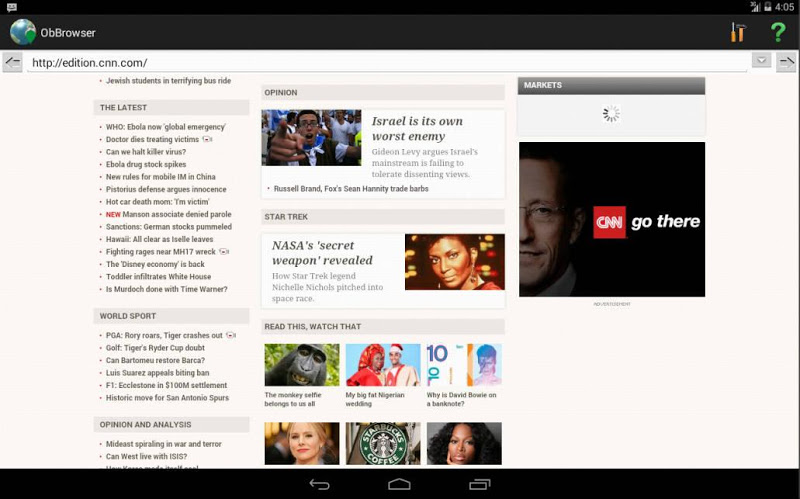Tap the signal strength icon in status bar
This screenshot has height=499, width=800.
click(x=755, y=7)
